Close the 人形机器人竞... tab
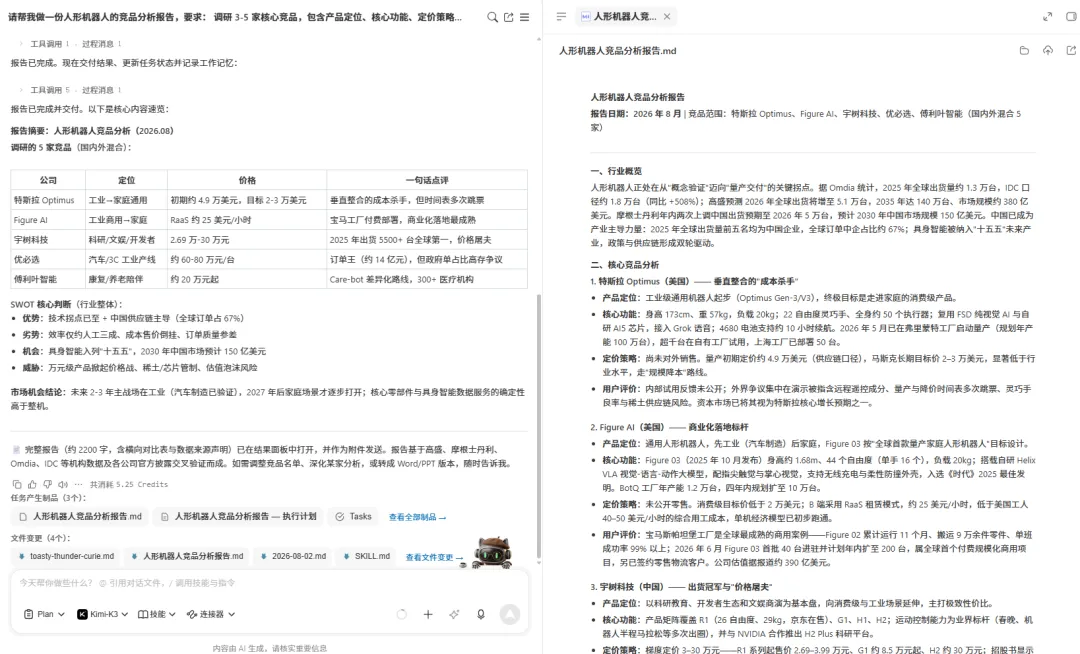 [x=667, y=17]
